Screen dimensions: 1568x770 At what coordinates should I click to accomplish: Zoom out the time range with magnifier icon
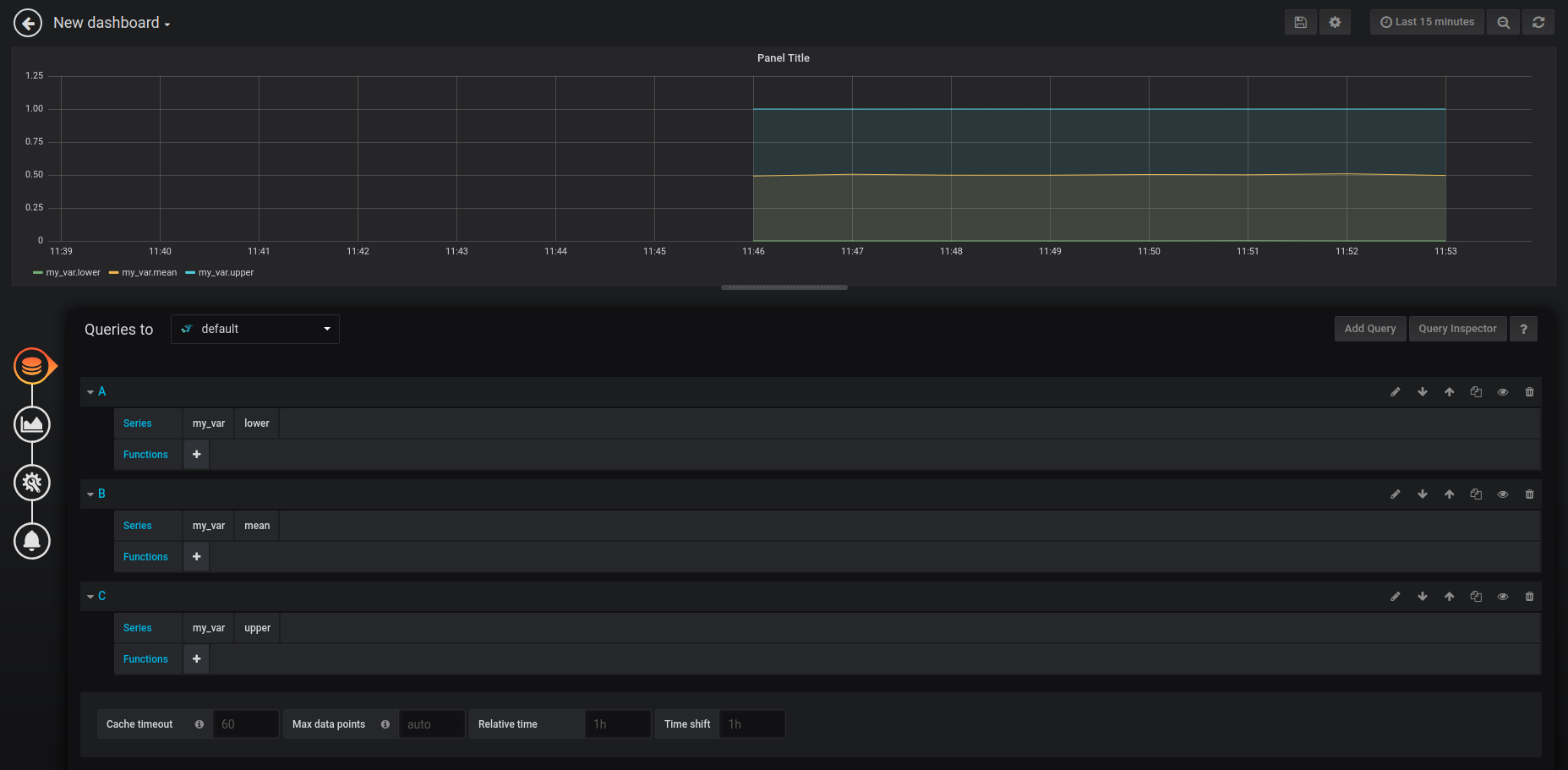tap(1503, 22)
